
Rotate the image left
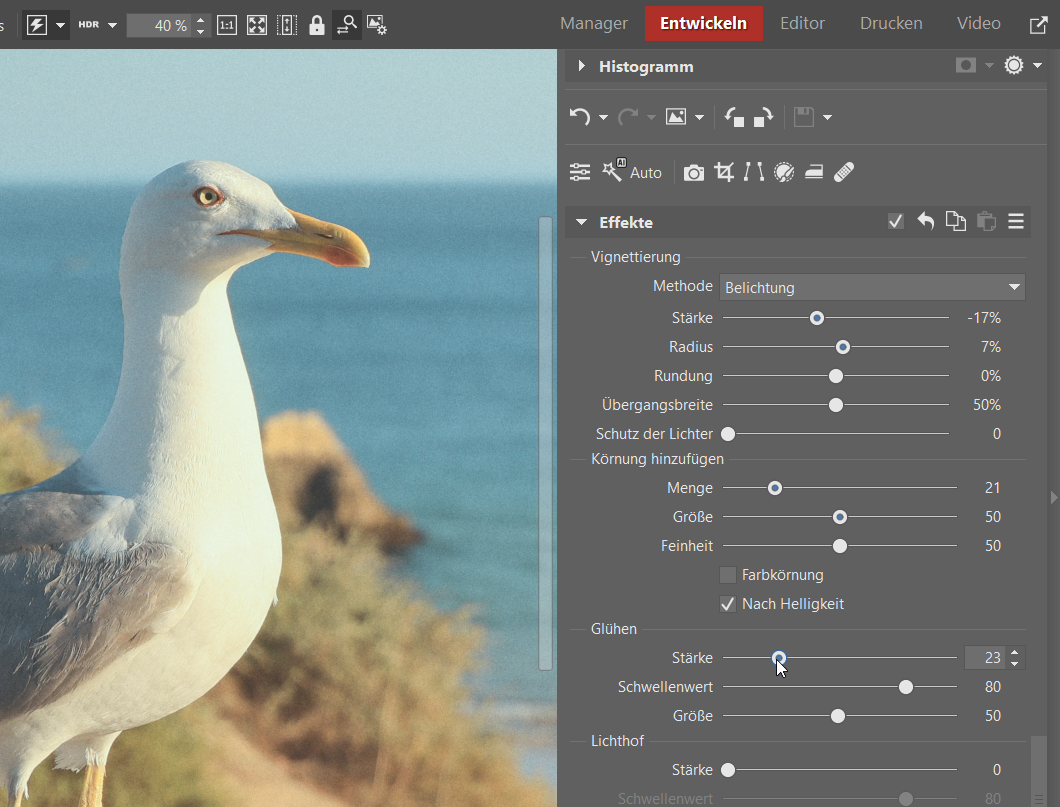tap(734, 117)
